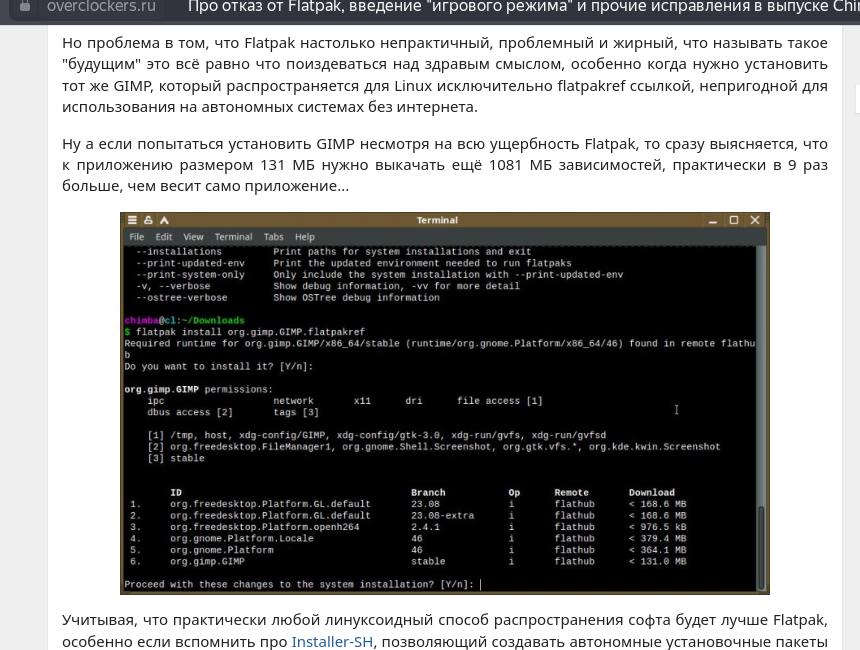Screen dimensions: 860x650
Task: Minimize the Terminal window
Action: 713,221
